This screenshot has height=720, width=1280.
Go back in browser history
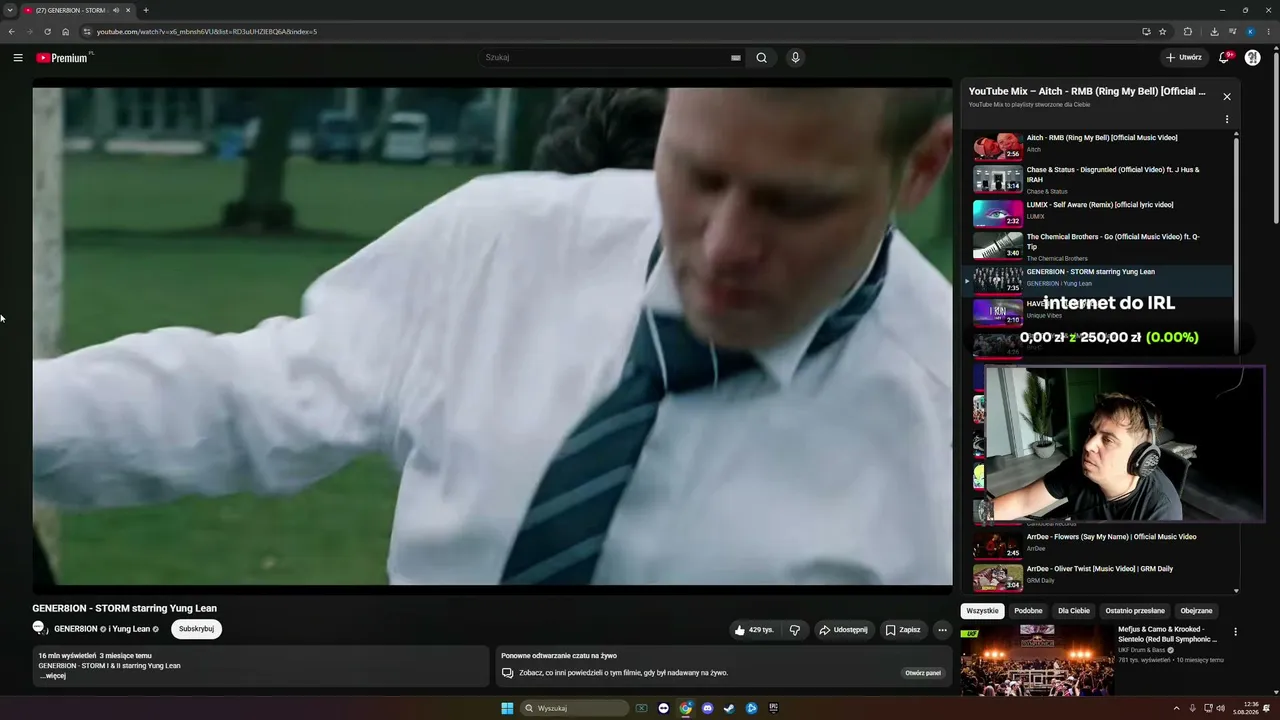tap(11, 32)
